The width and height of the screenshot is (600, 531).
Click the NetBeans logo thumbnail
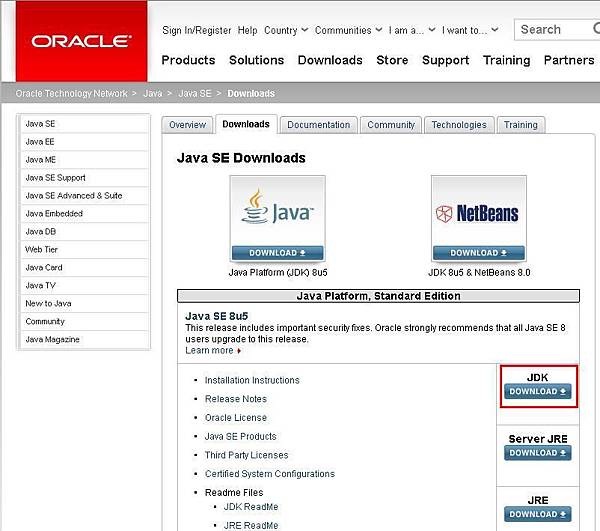[478, 211]
